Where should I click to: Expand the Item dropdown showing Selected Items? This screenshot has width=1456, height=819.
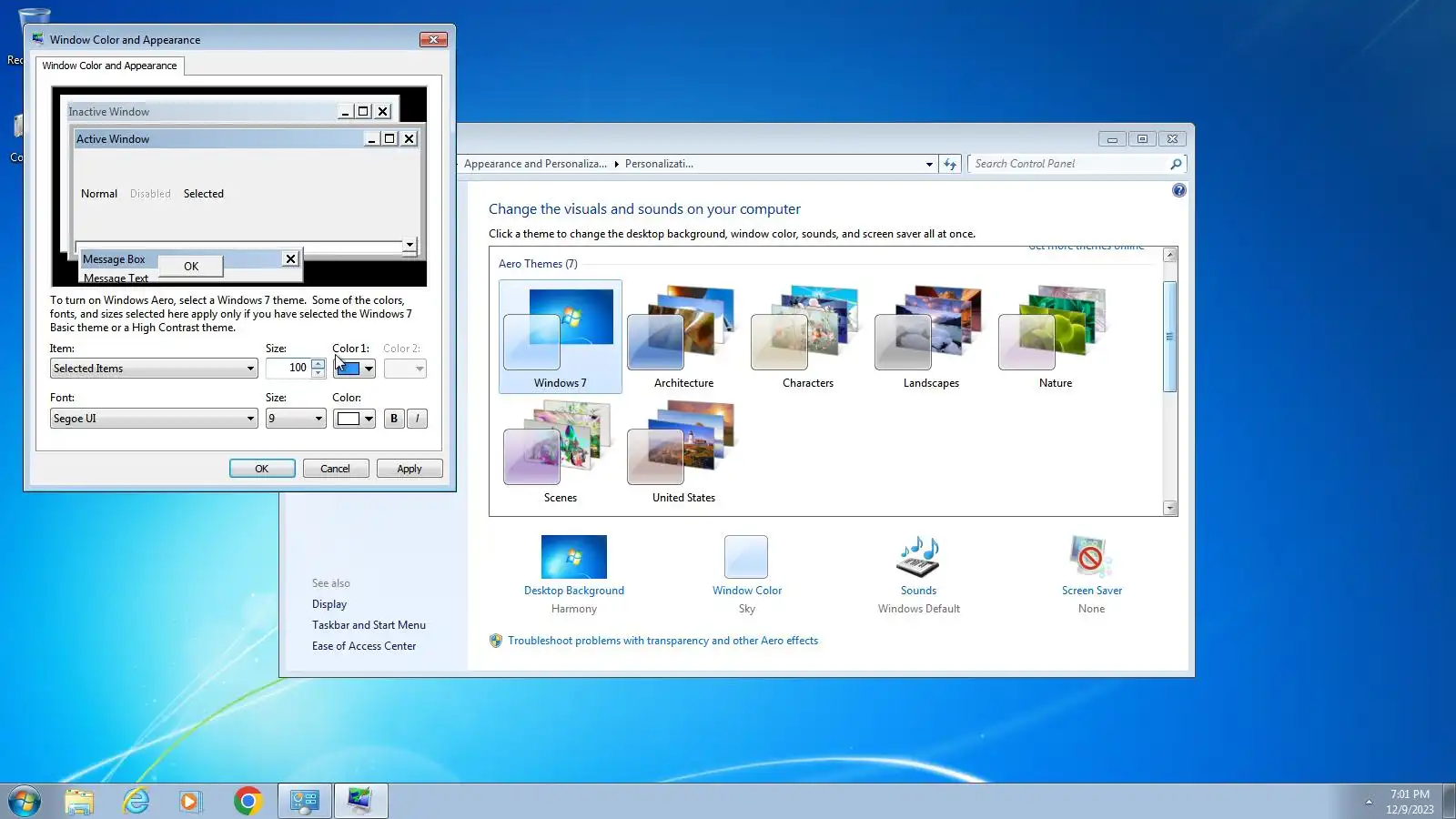154,369
